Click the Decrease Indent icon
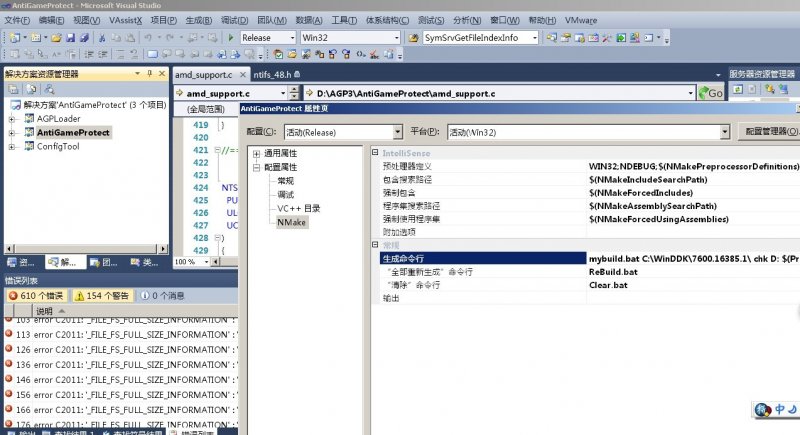 click(89, 54)
